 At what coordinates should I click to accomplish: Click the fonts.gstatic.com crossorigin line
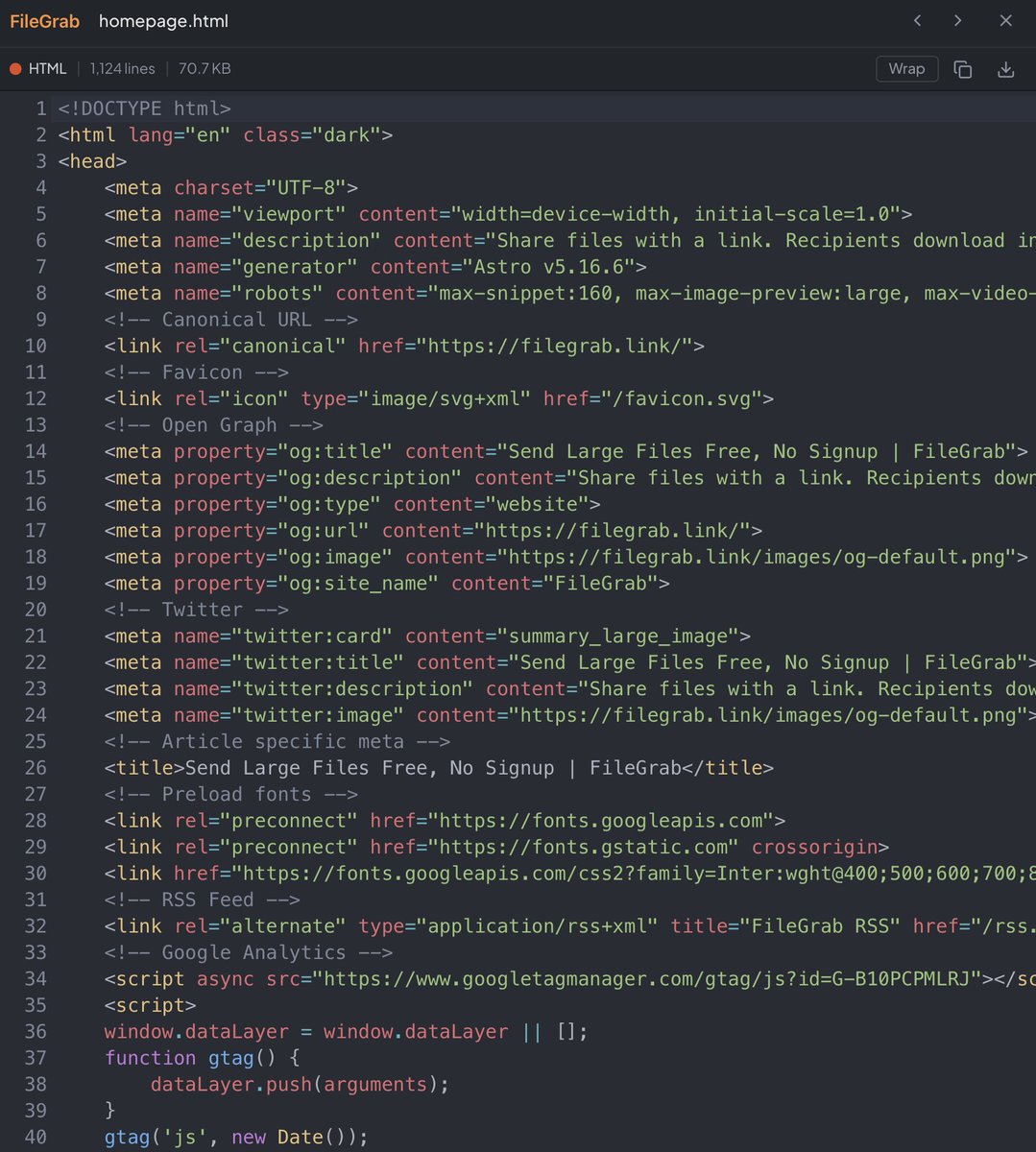[x=496, y=848]
